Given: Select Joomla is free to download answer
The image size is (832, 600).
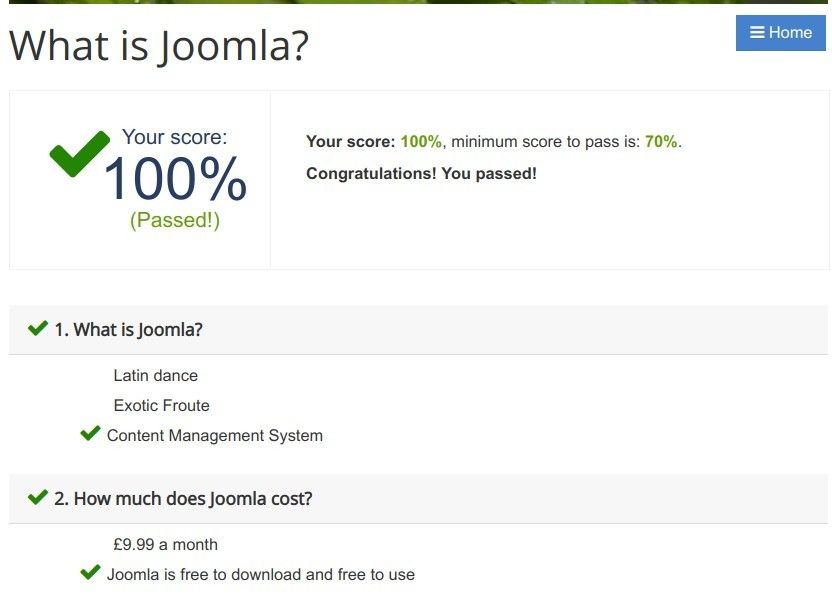Looking at the screenshot, I should [261, 575].
